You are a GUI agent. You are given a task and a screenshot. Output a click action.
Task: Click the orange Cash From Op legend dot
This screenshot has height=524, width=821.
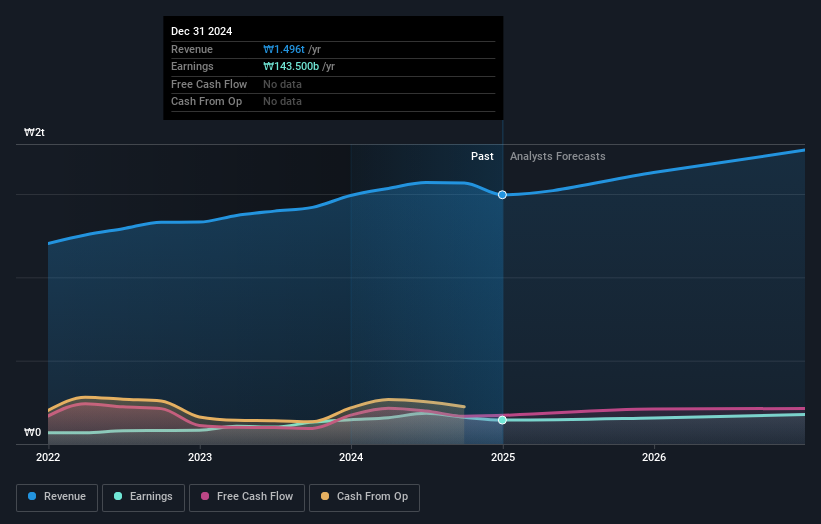[325, 496]
